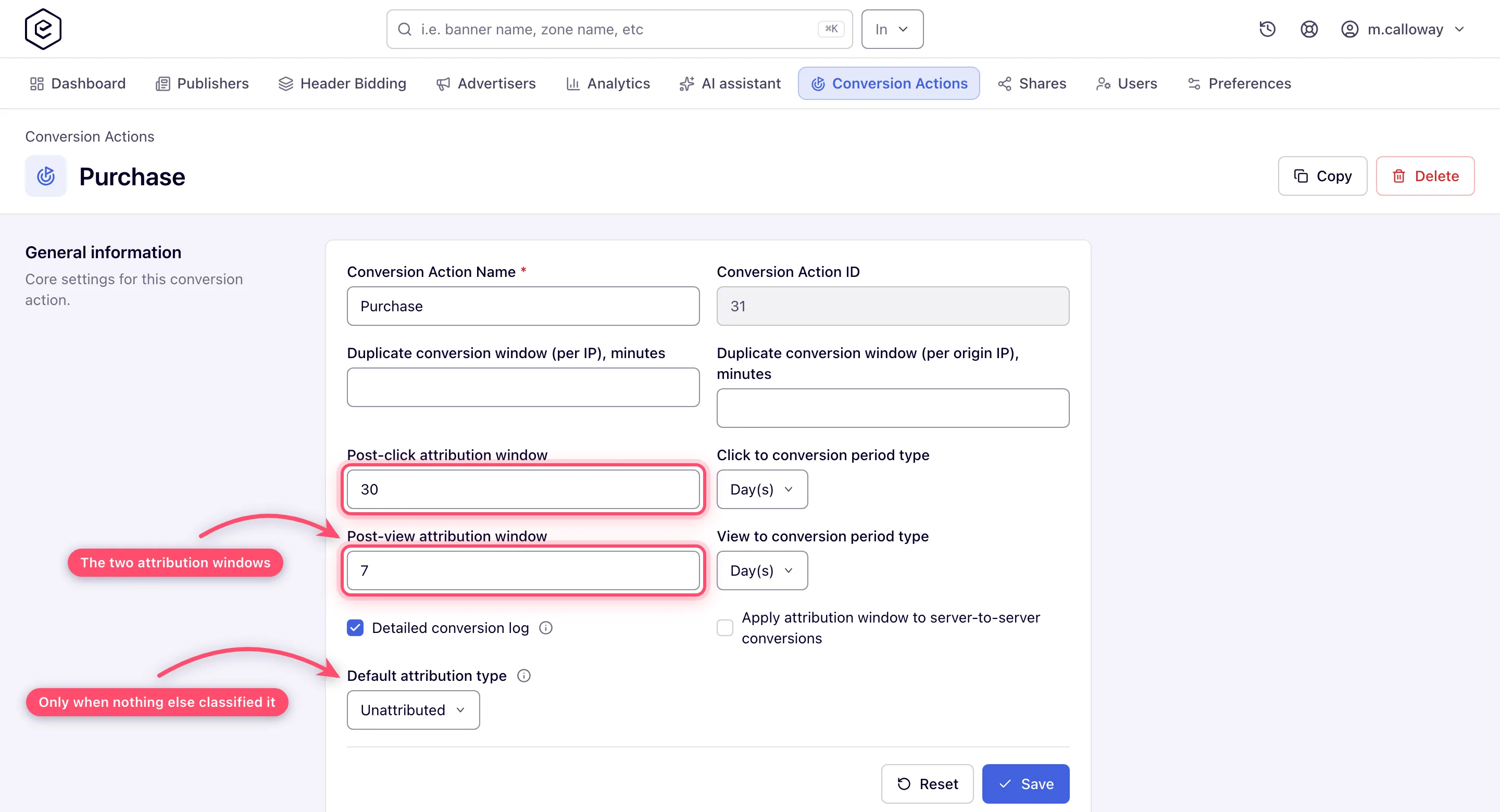Click the Post-click attribution window field
Image resolution: width=1500 pixels, height=812 pixels.
pos(523,489)
